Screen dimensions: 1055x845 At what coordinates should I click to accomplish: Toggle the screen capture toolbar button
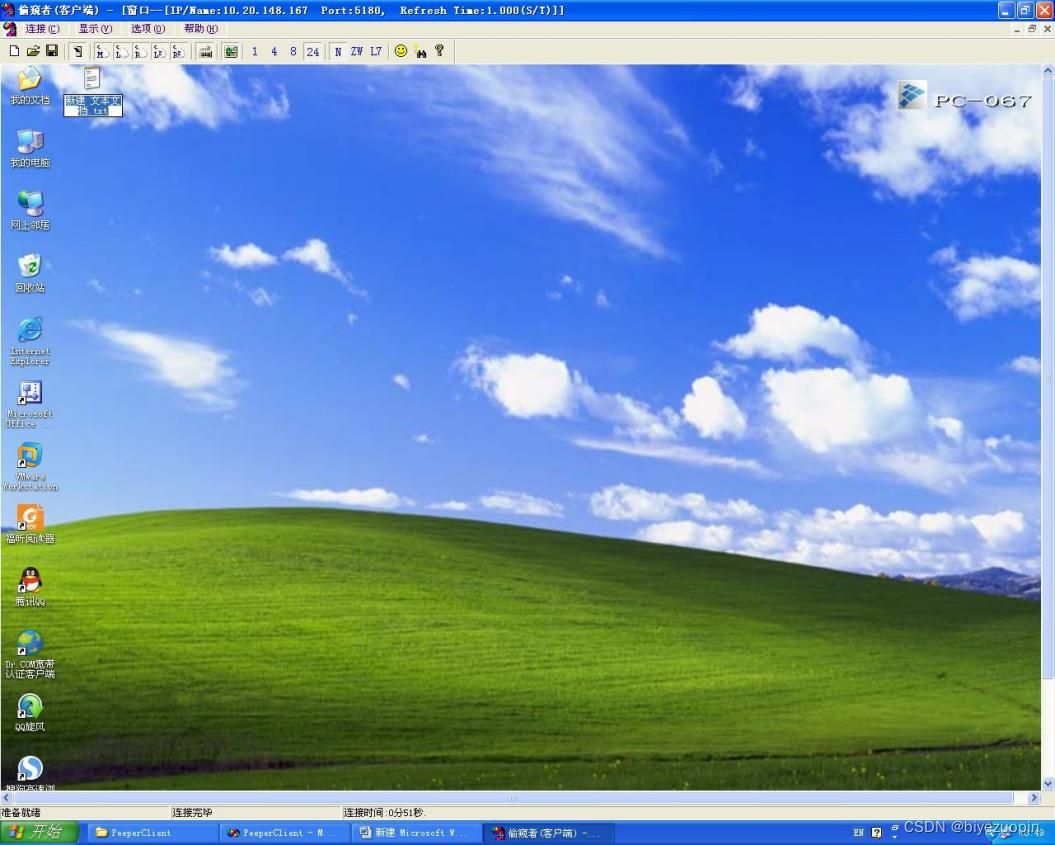coord(78,51)
